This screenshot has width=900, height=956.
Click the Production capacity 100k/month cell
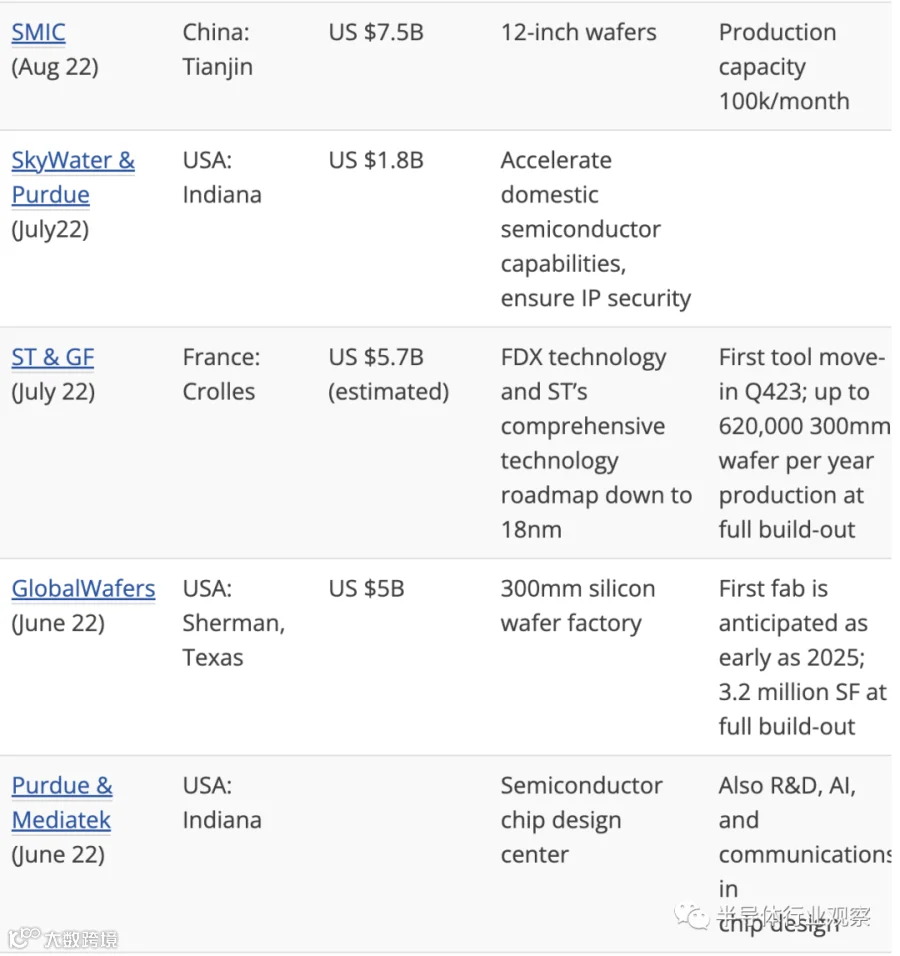coord(784,66)
